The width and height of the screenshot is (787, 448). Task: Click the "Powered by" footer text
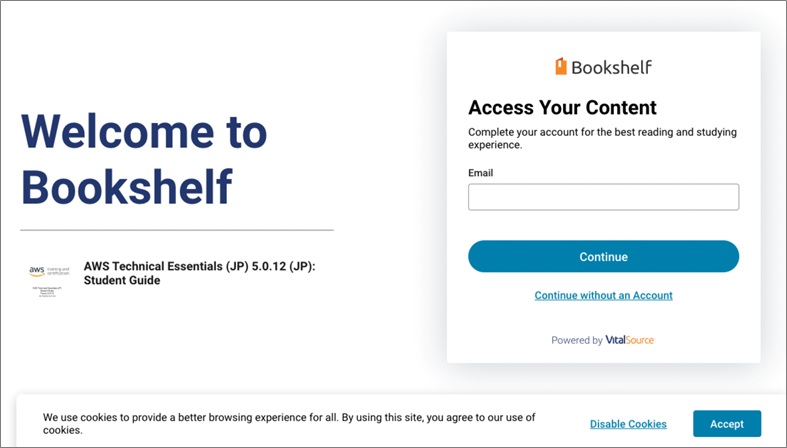click(577, 340)
